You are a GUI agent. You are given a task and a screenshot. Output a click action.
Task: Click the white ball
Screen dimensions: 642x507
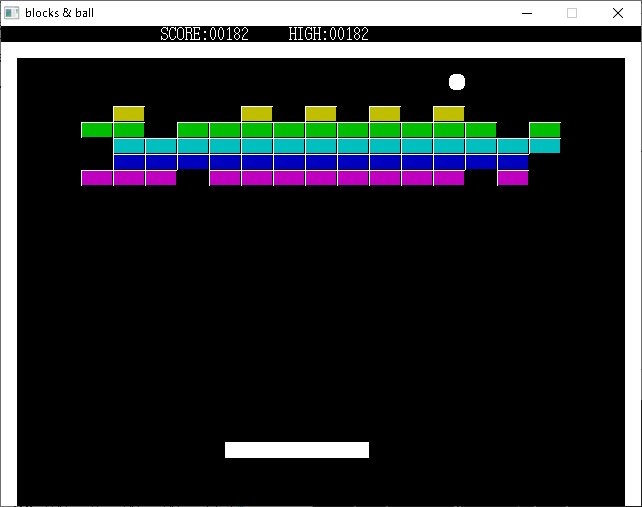pyautogui.click(x=457, y=82)
